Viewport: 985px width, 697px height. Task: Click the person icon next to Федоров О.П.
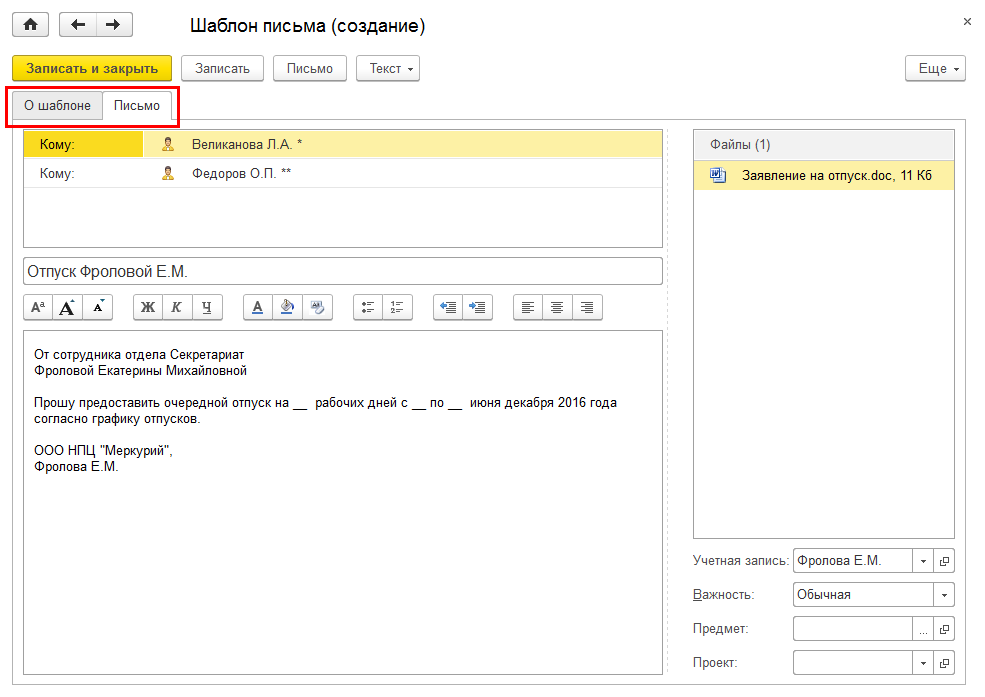[168, 173]
